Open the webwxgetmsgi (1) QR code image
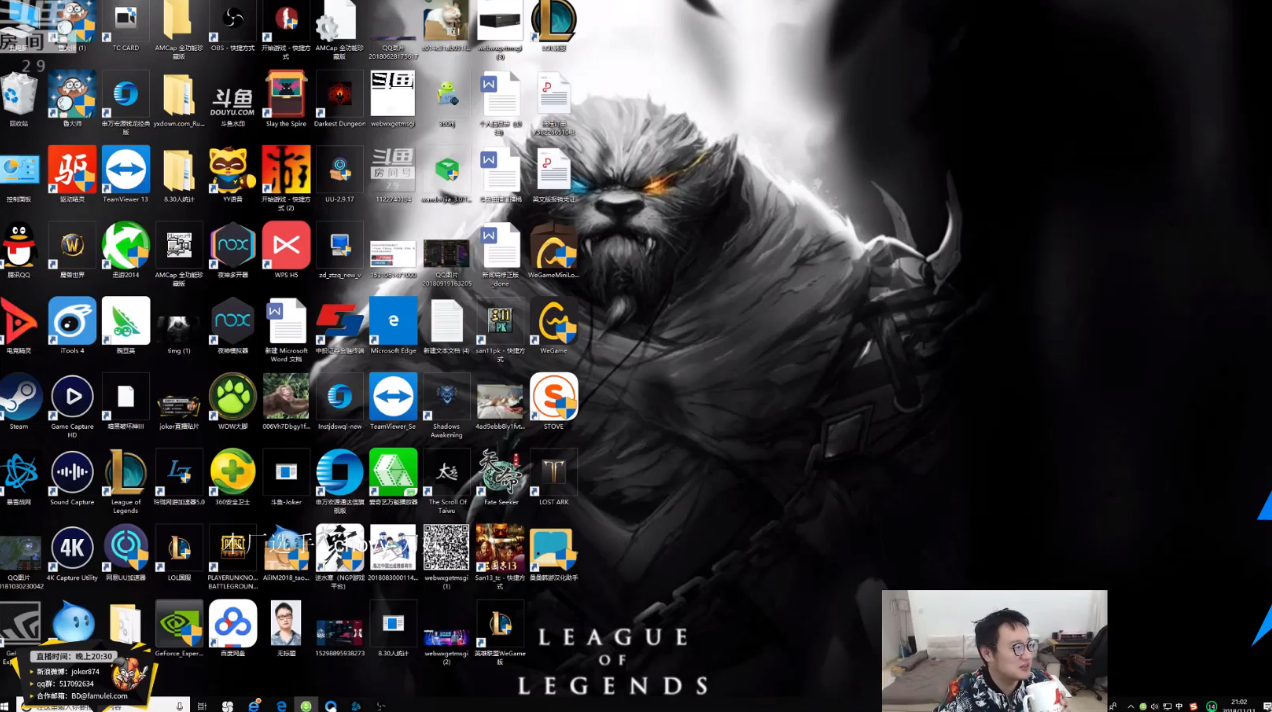The width and height of the screenshot is (1272, 712). (x=447, y=548)
